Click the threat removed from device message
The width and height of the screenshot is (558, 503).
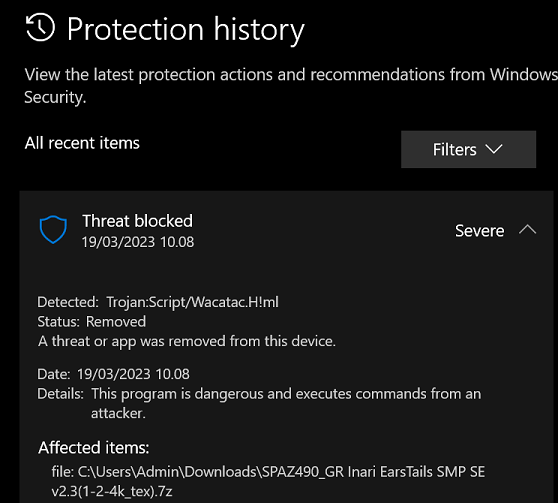pos(187,341)
